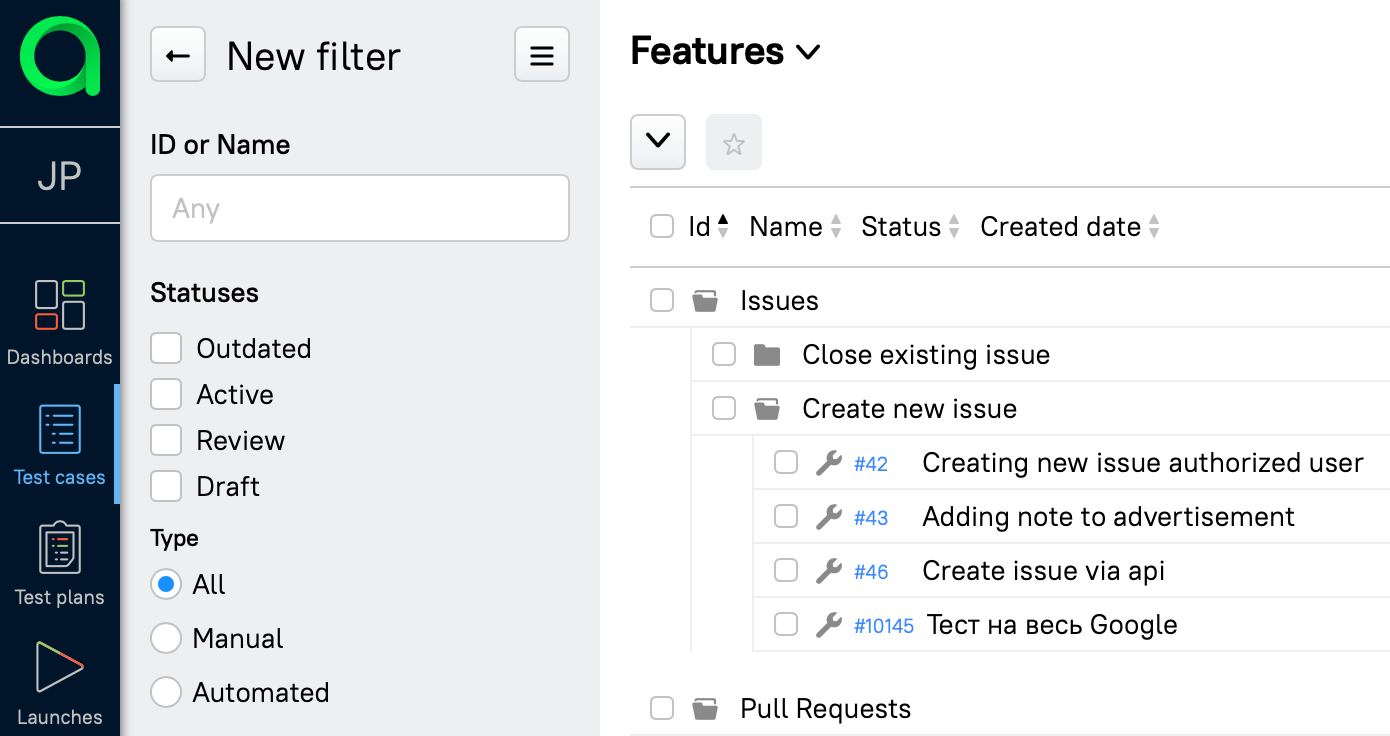The height and width of the screenshot is (736, 1390).
Task: Click the Allure green logo icon
Action: pyautogui.click(x=60, y=57)
